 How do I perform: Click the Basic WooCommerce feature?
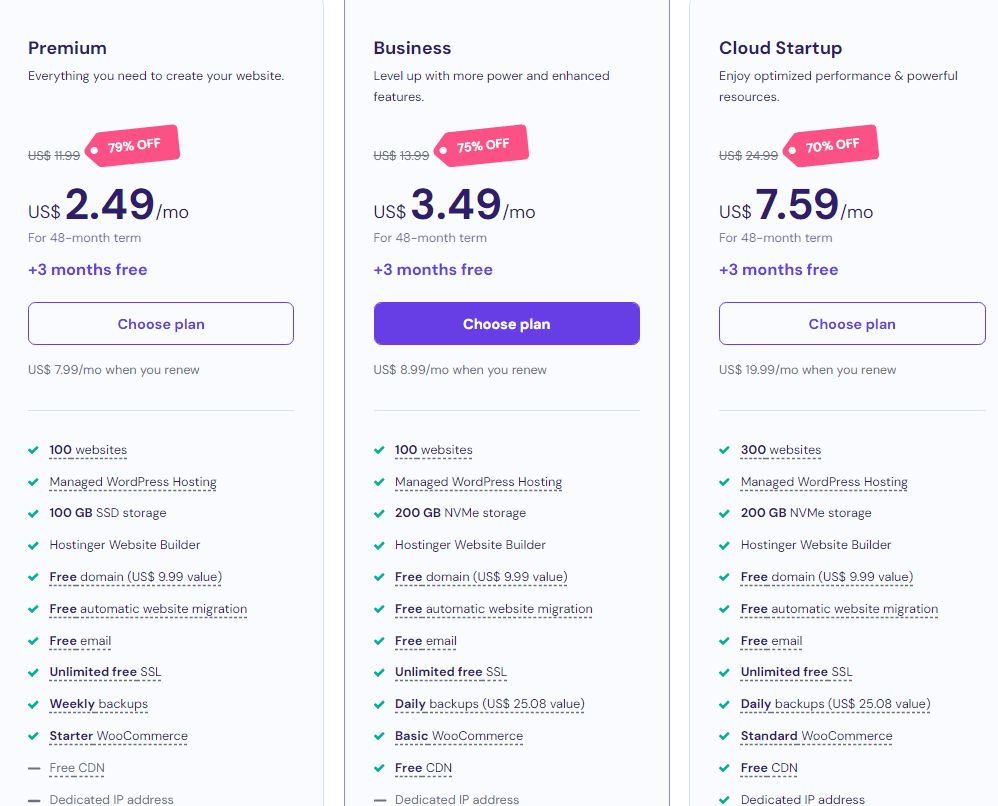[459, 736]
